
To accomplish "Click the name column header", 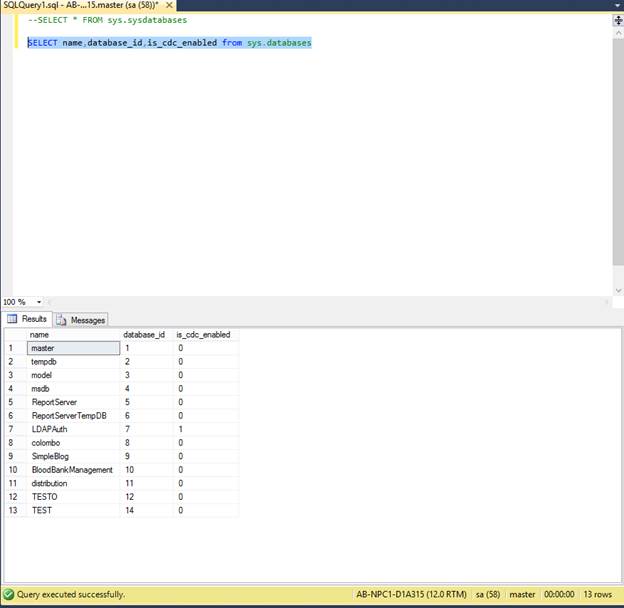I will click(x=73, y=335).
